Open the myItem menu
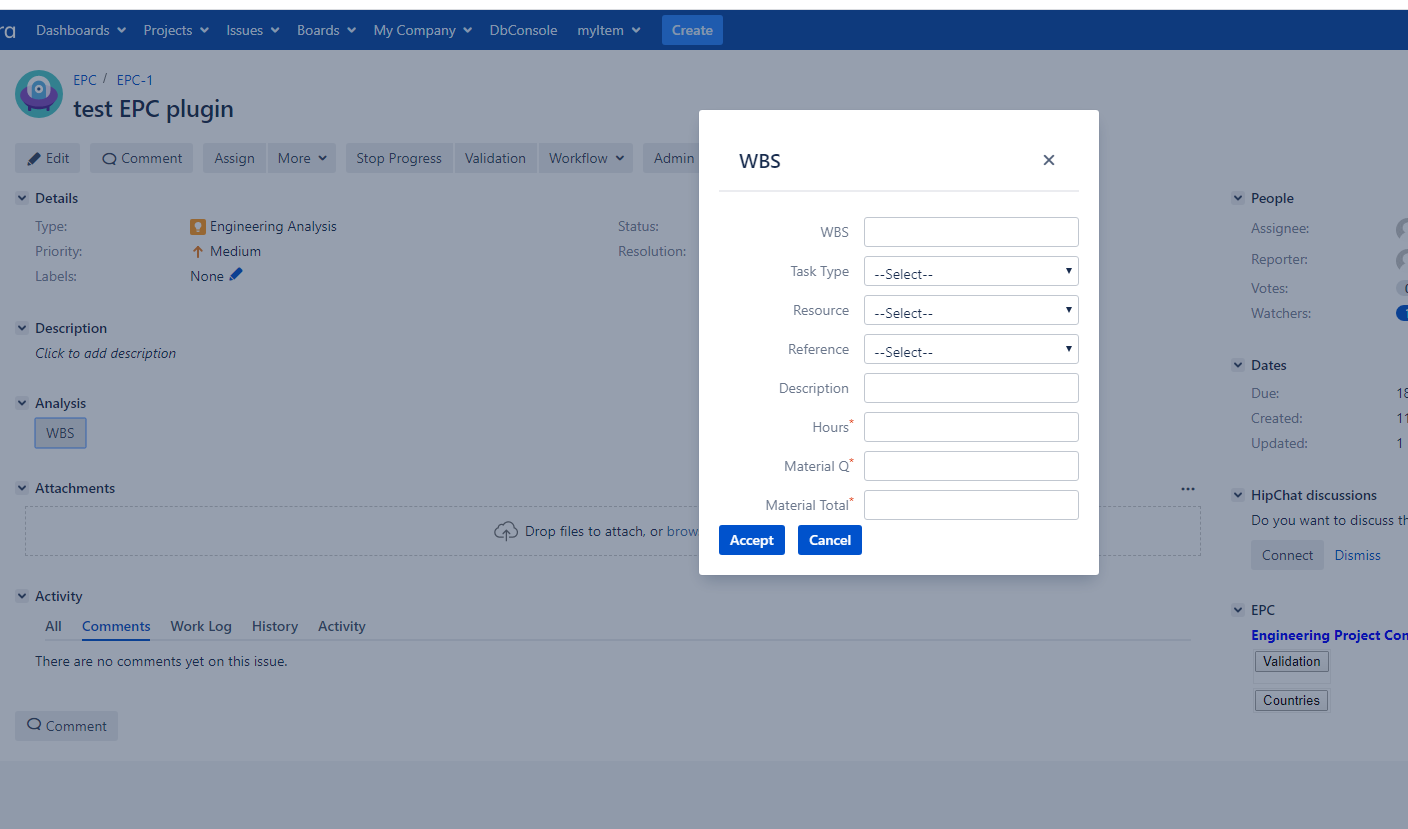The height and width of the screenshot is (829, 1408). [609, 30]
